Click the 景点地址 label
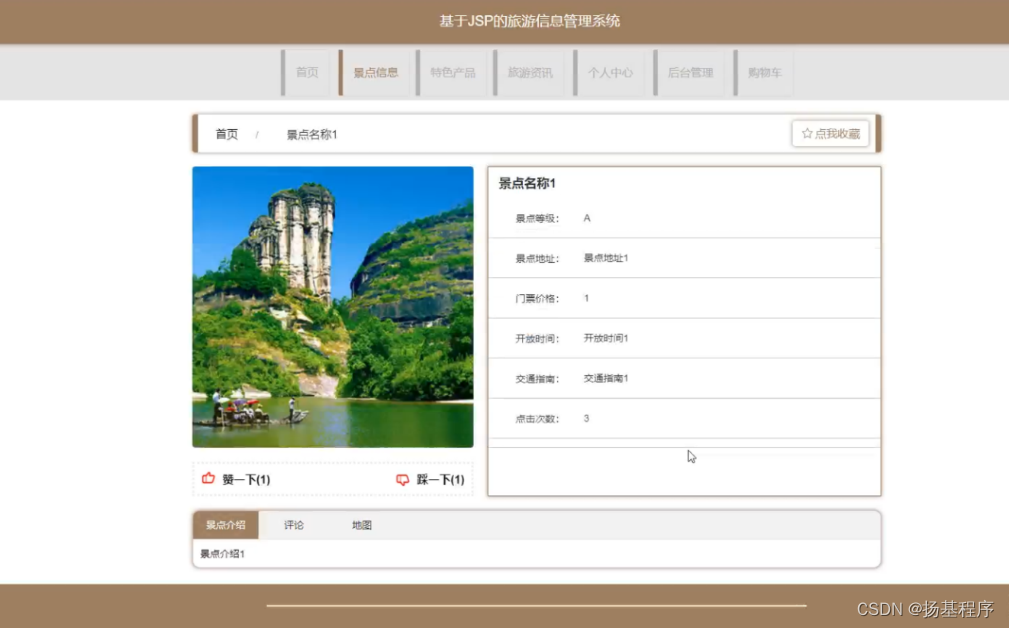 537,259
